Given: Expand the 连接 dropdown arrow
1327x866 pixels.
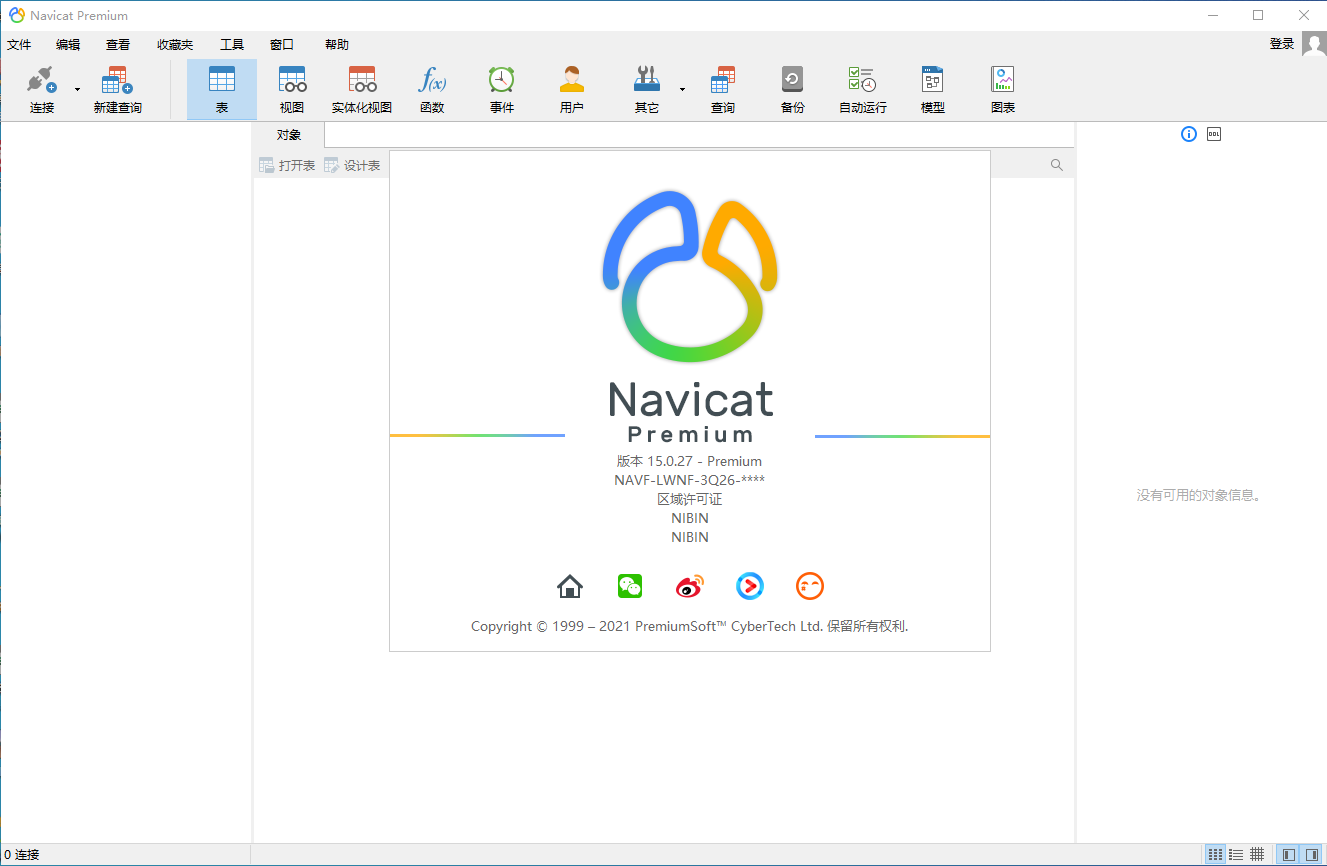Looking at the screenshot, I should pos(77,89).
